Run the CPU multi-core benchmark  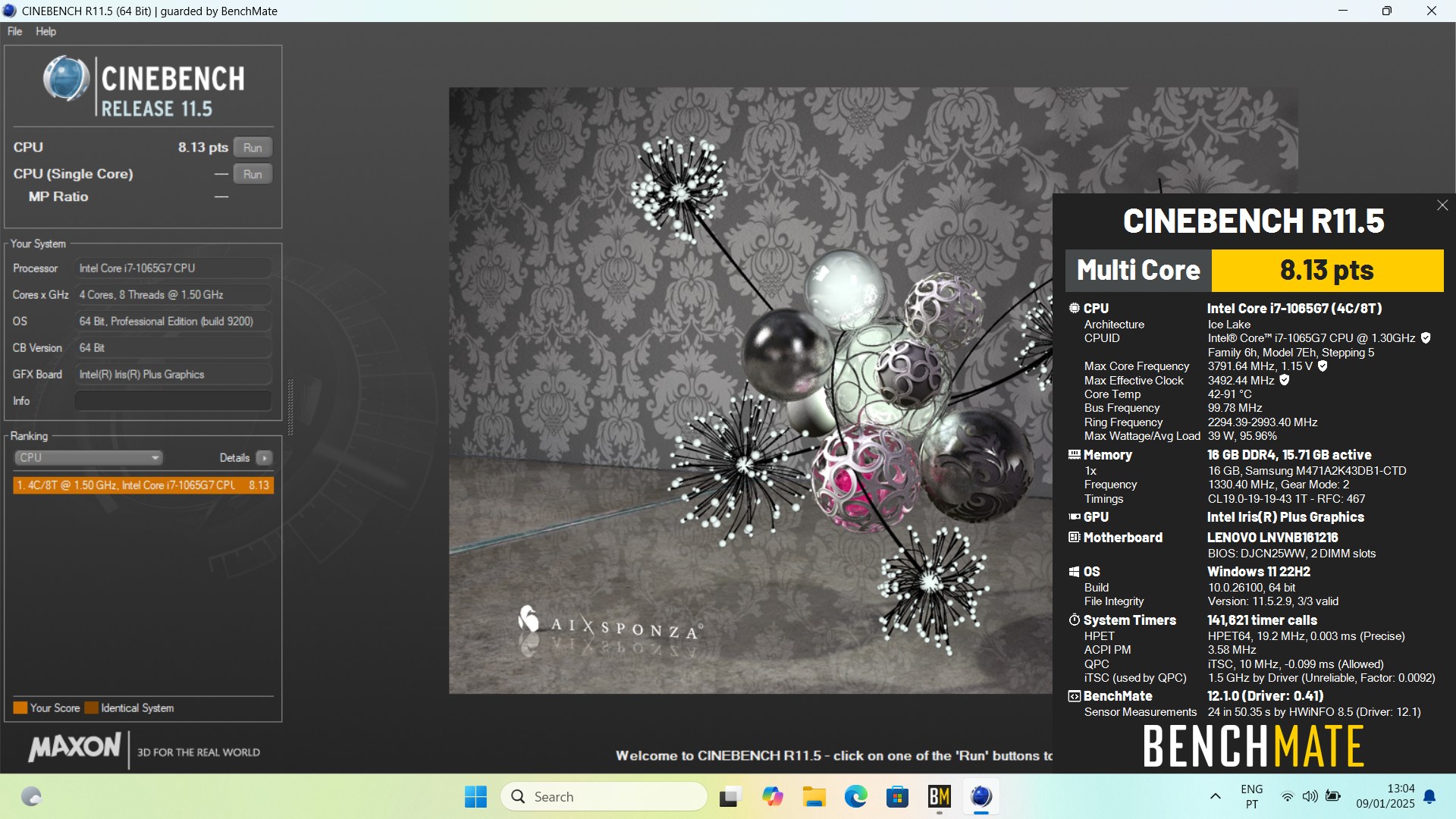253,147
